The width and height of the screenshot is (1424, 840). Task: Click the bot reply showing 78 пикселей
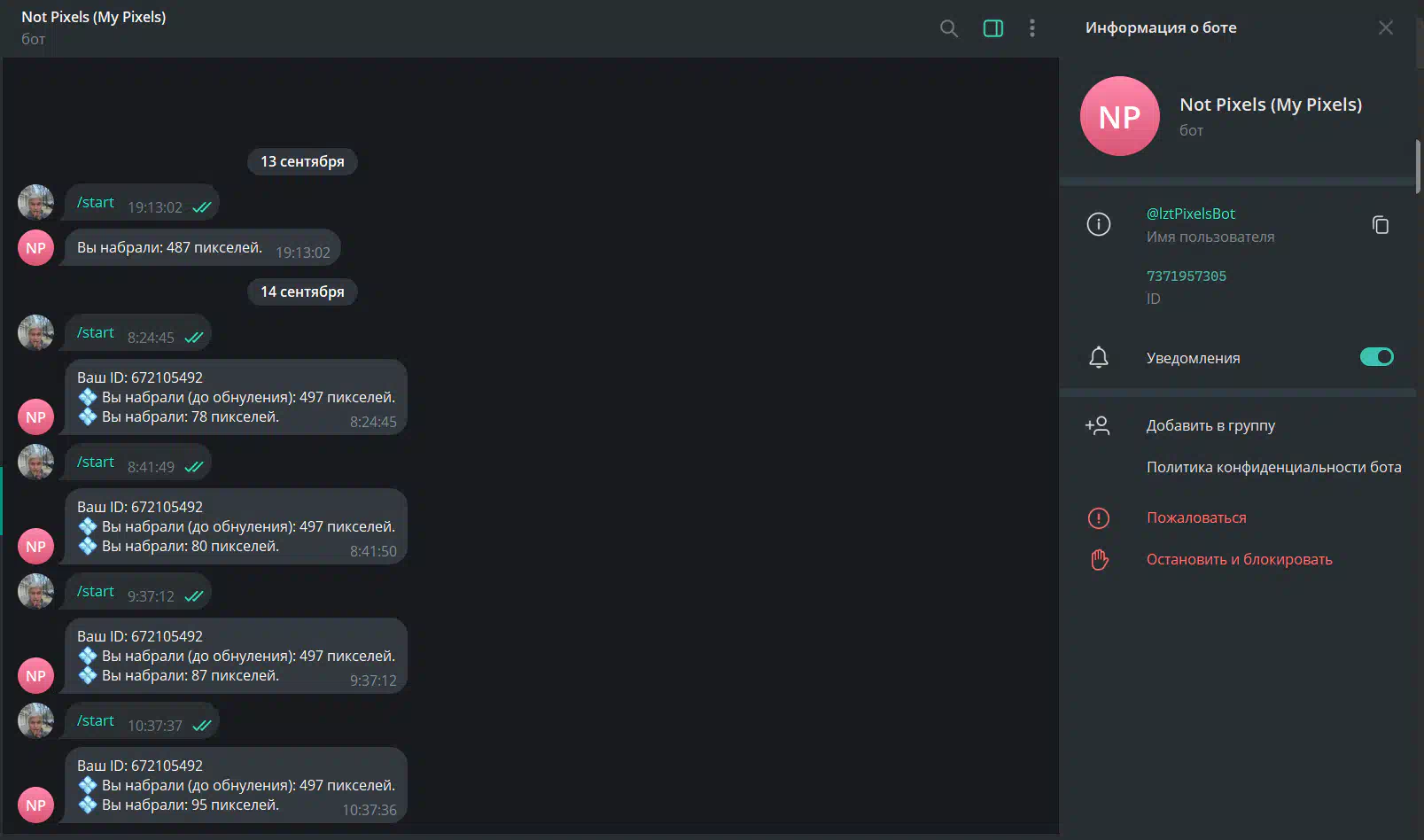[x=236, y=397]
